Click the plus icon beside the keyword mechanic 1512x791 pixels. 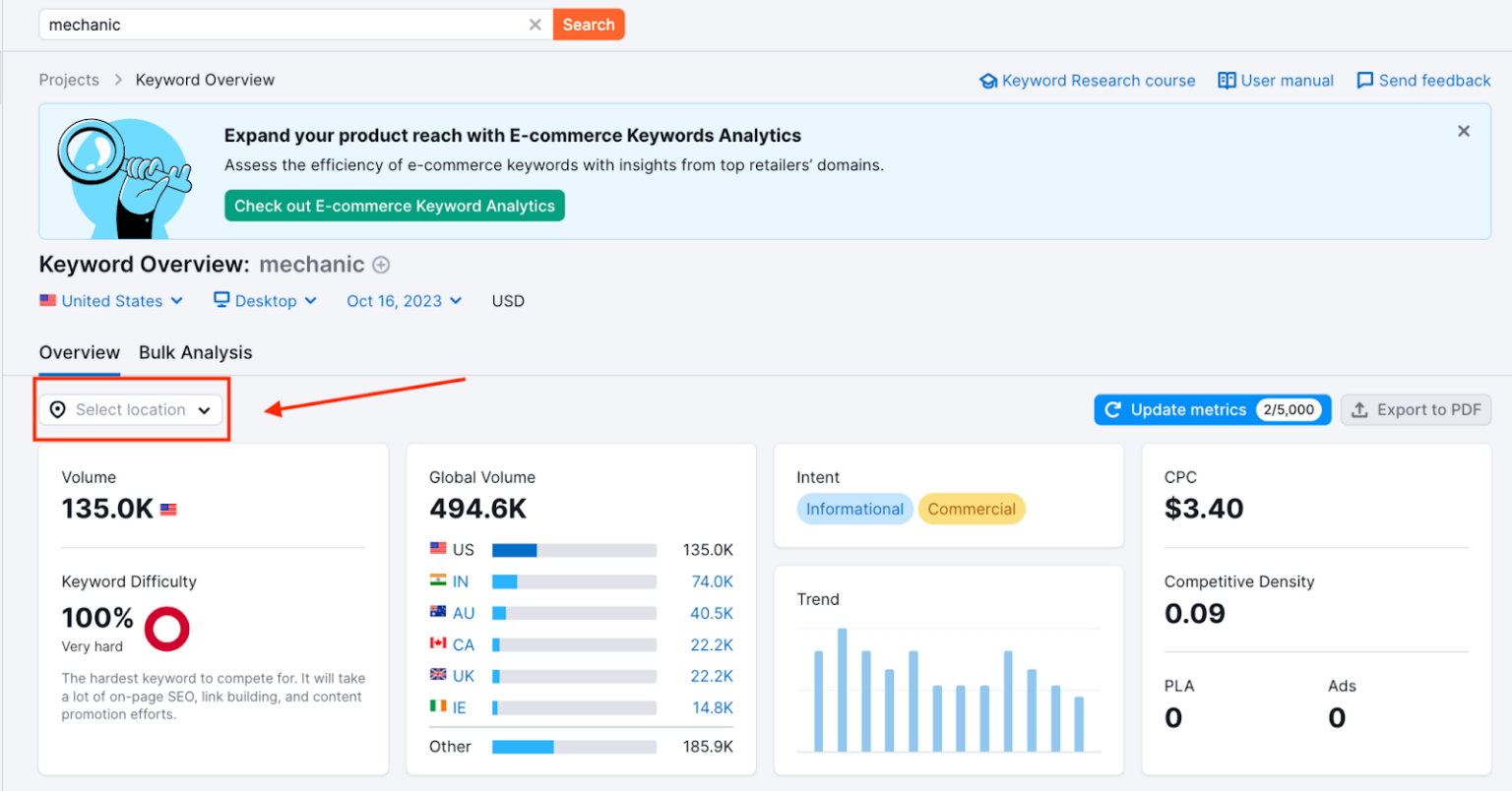coord(381,265)
